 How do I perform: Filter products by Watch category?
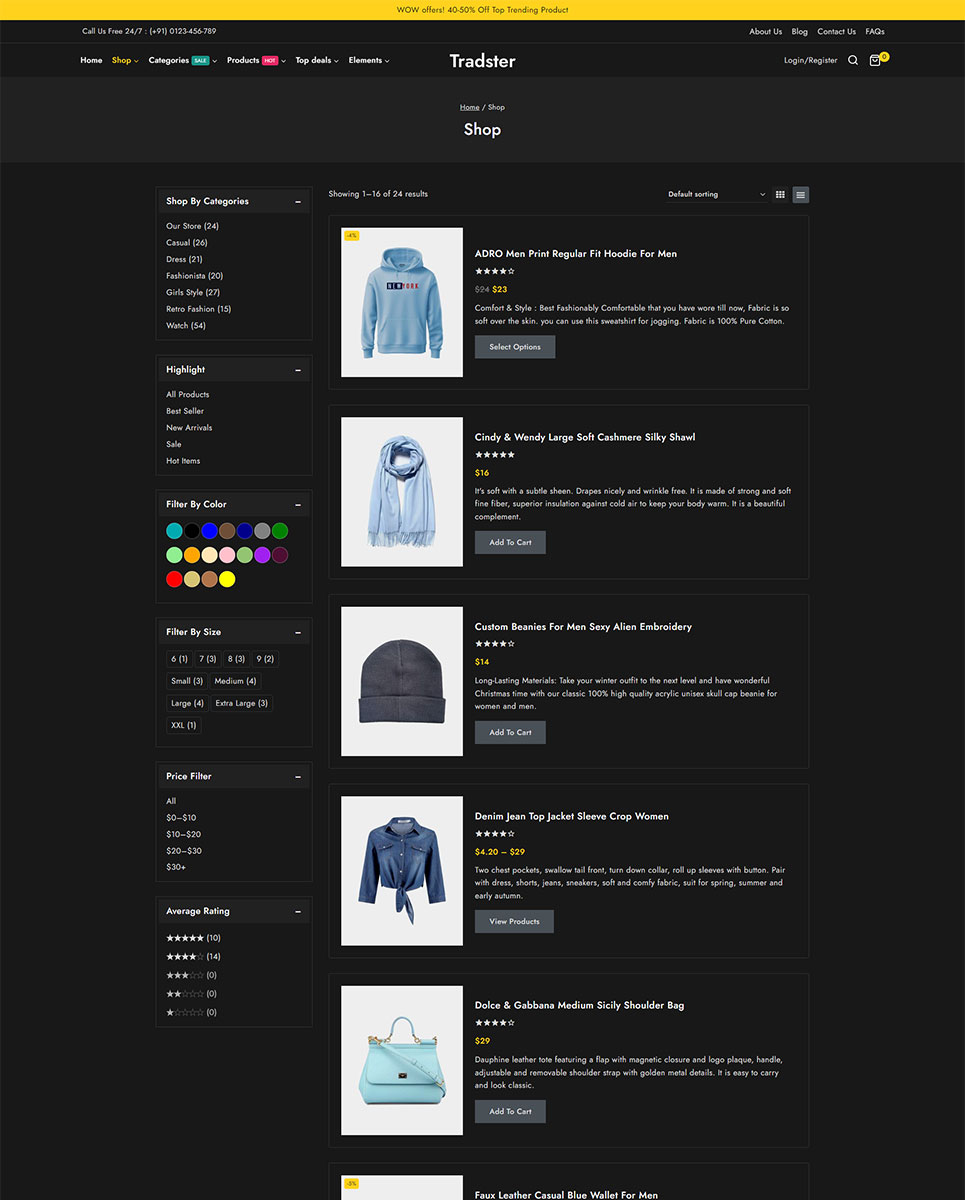[x=186, y=325]
